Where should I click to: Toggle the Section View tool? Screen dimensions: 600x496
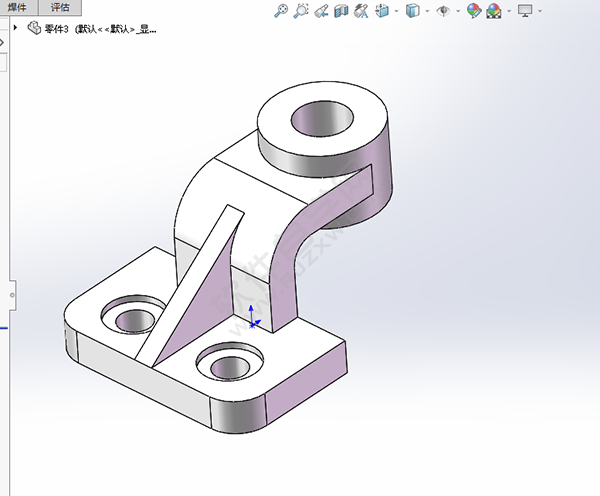(341, 11)
